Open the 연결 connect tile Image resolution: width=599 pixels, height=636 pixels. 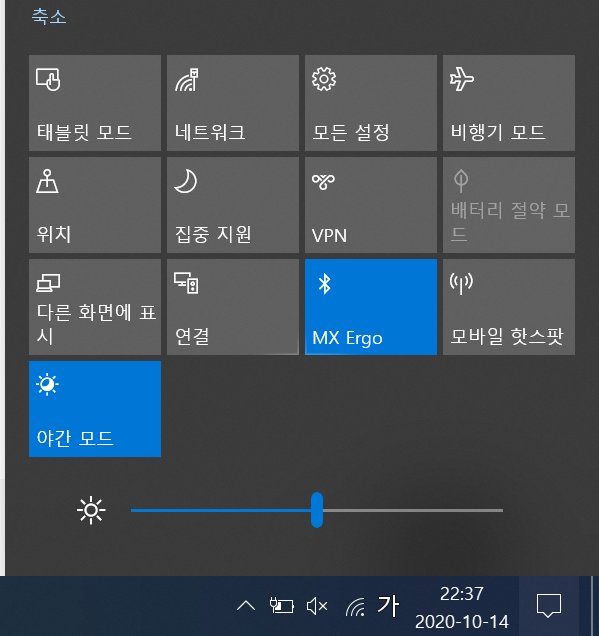(x=233, y=307)
